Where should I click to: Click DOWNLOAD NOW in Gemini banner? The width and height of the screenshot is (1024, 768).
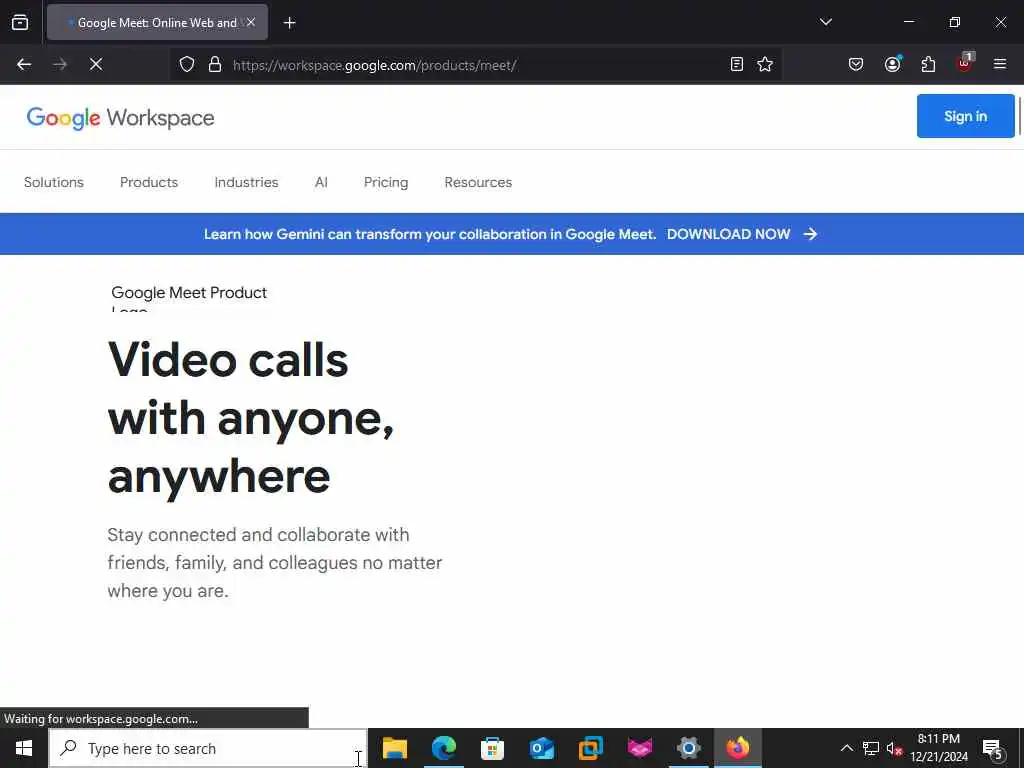728,234
